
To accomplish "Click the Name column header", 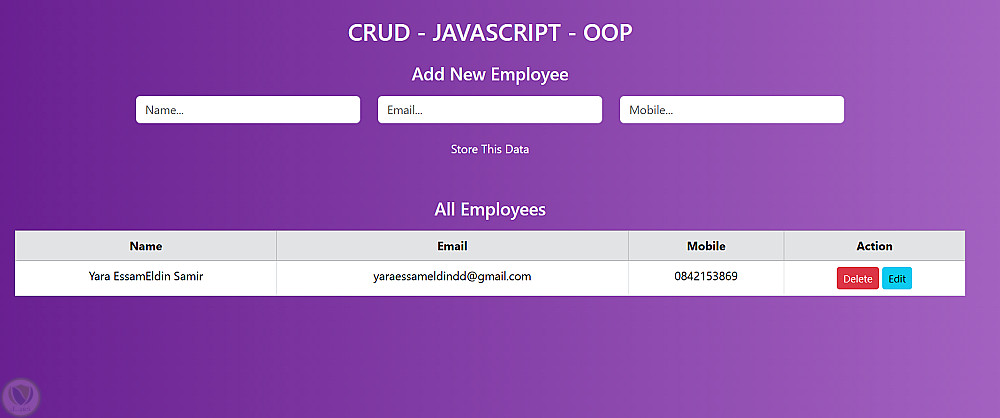I will [146, 246].
